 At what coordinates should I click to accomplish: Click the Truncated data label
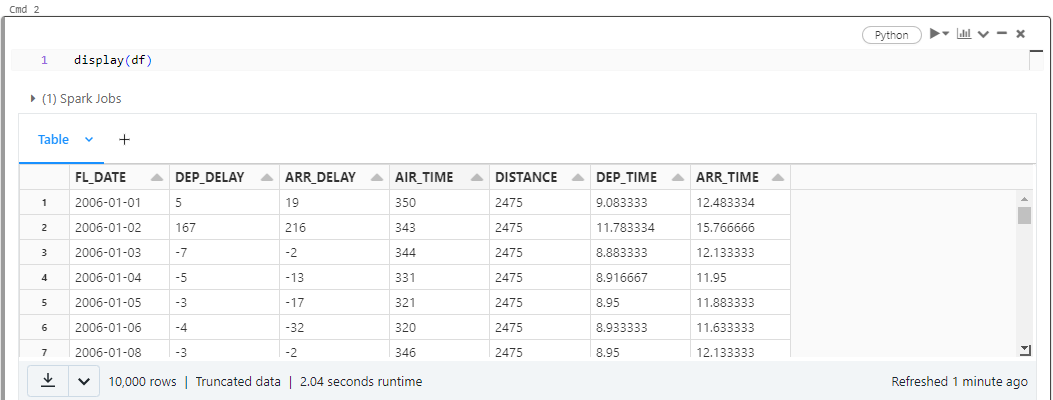[238, 382]
